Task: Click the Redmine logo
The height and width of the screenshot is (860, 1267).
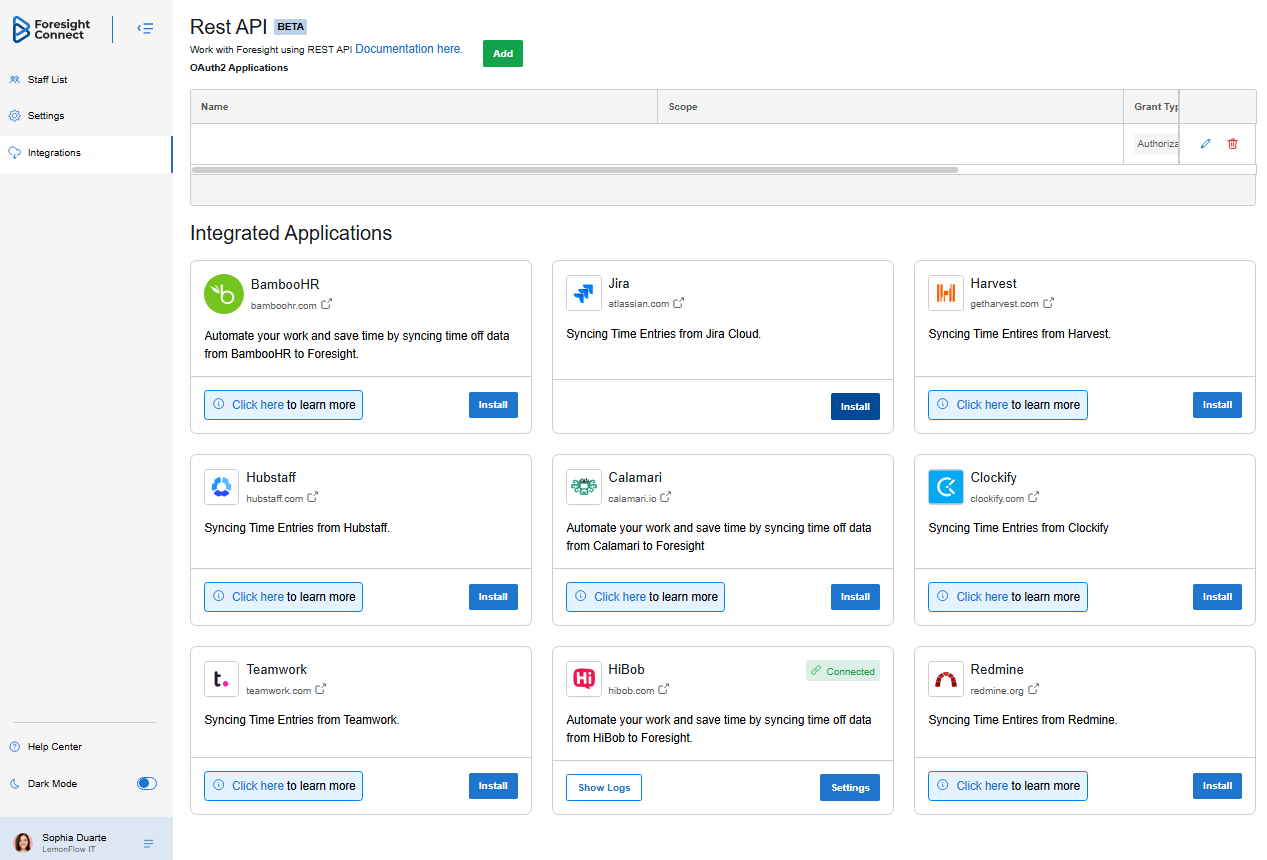Action: tap(946, 679)
